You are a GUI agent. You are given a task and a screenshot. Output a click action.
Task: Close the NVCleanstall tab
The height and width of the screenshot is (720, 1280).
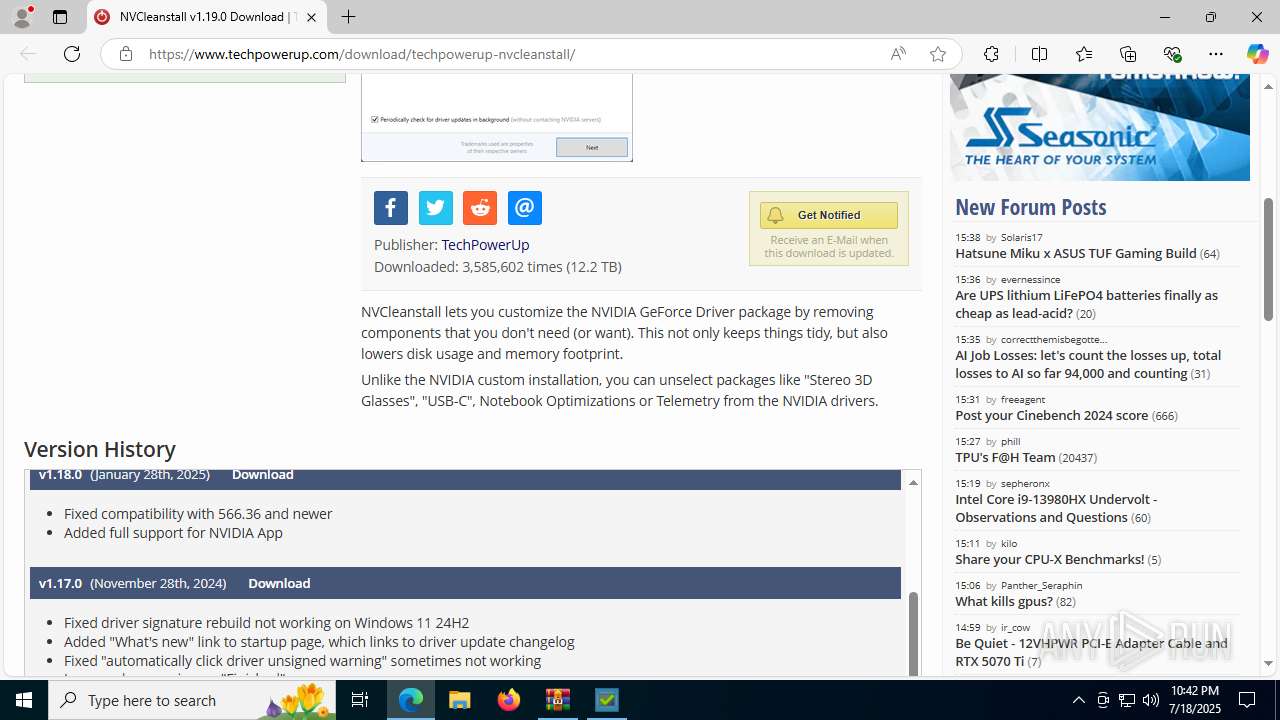311,17
